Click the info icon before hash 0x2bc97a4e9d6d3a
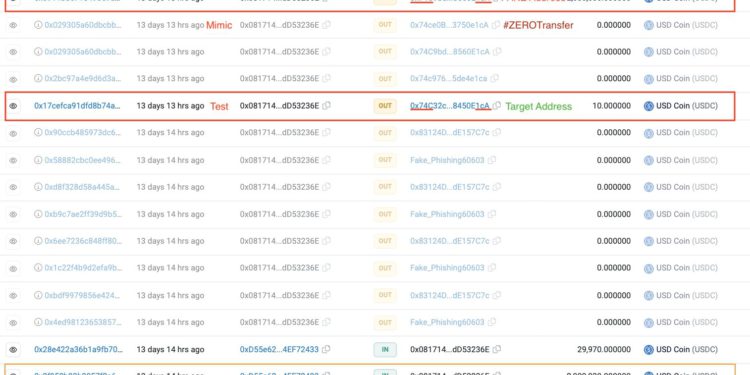This screenshot has height=375, width=750. click(38, 78)
